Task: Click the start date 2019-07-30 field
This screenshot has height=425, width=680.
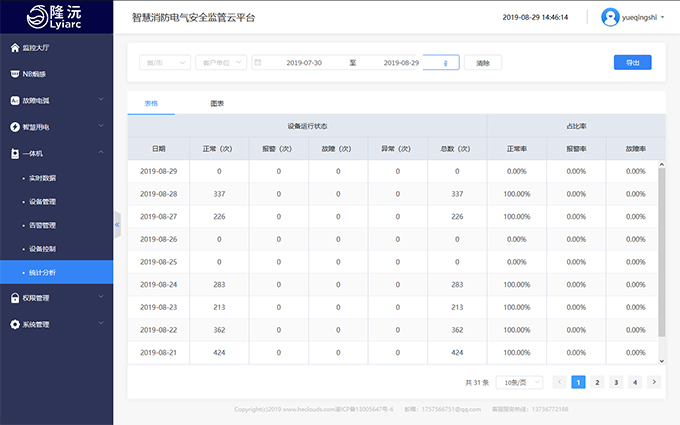Action: [x=303, y=62]
